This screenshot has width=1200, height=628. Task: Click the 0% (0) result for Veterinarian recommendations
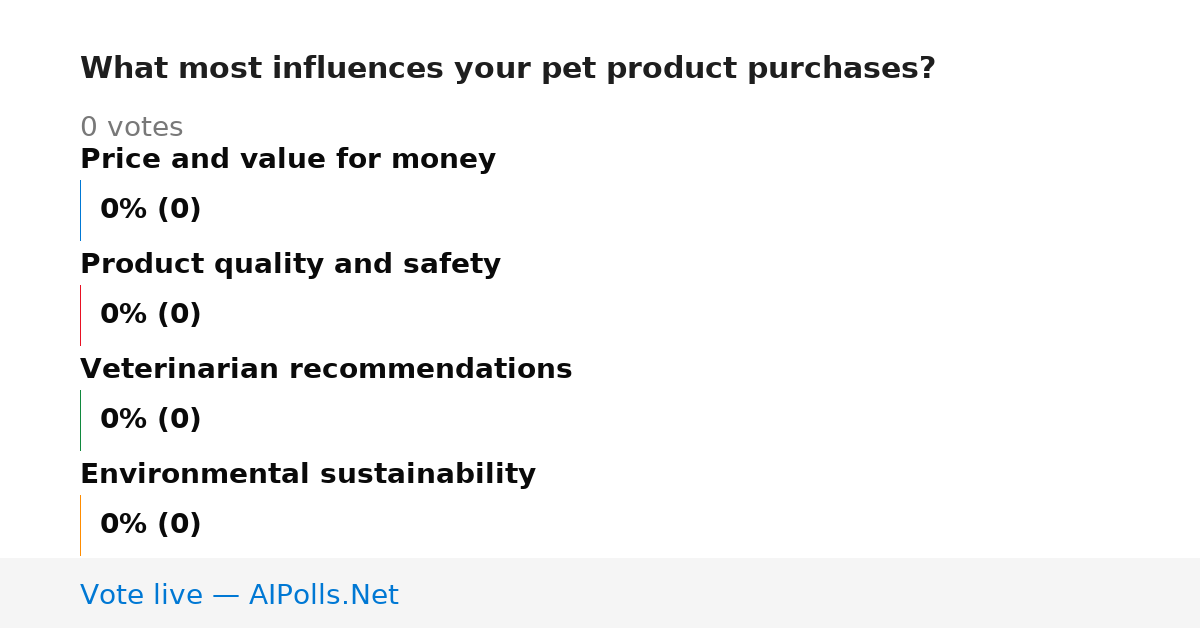[x=151, y=420]
